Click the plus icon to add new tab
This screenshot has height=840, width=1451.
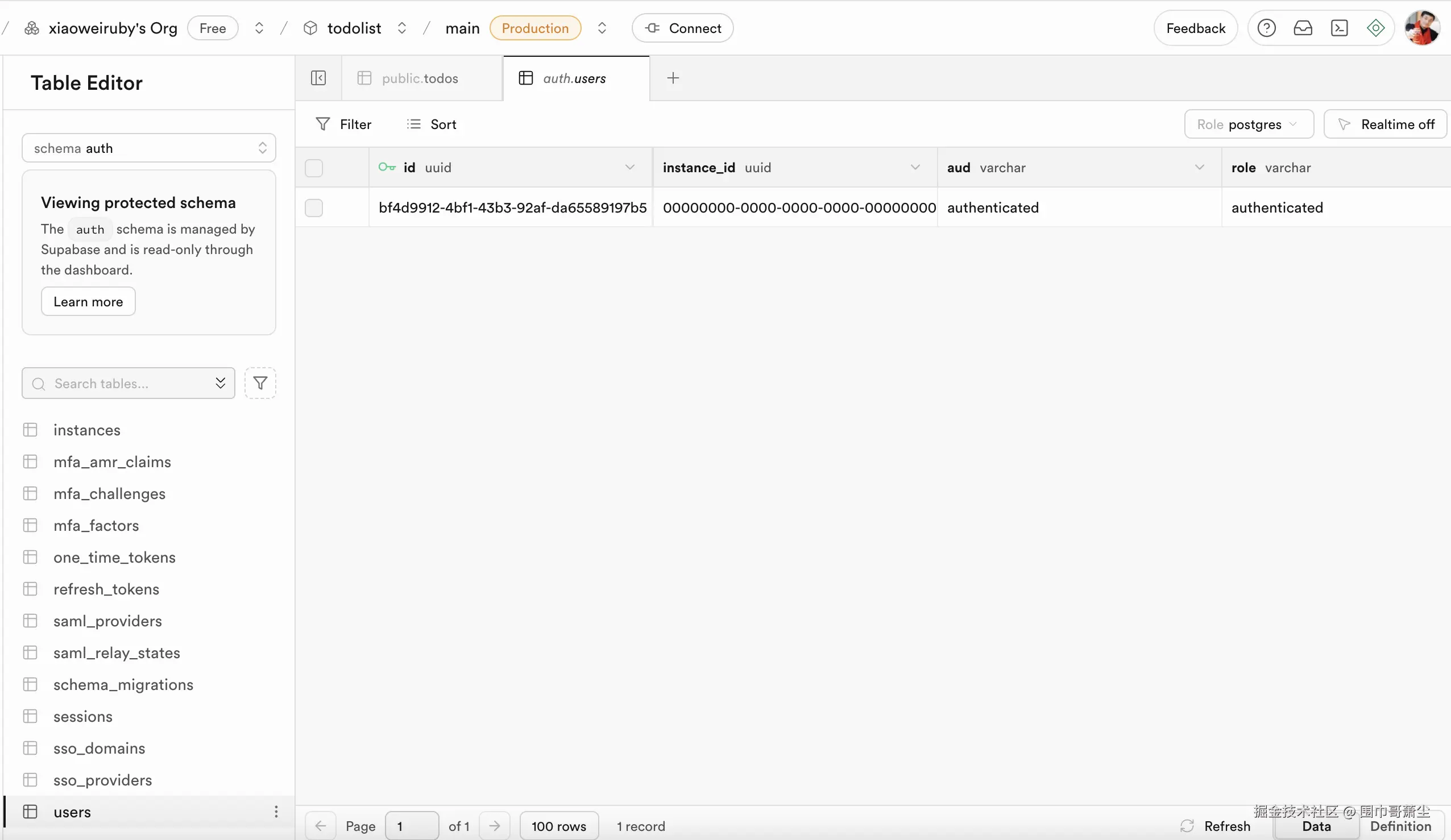coord(673,78)
